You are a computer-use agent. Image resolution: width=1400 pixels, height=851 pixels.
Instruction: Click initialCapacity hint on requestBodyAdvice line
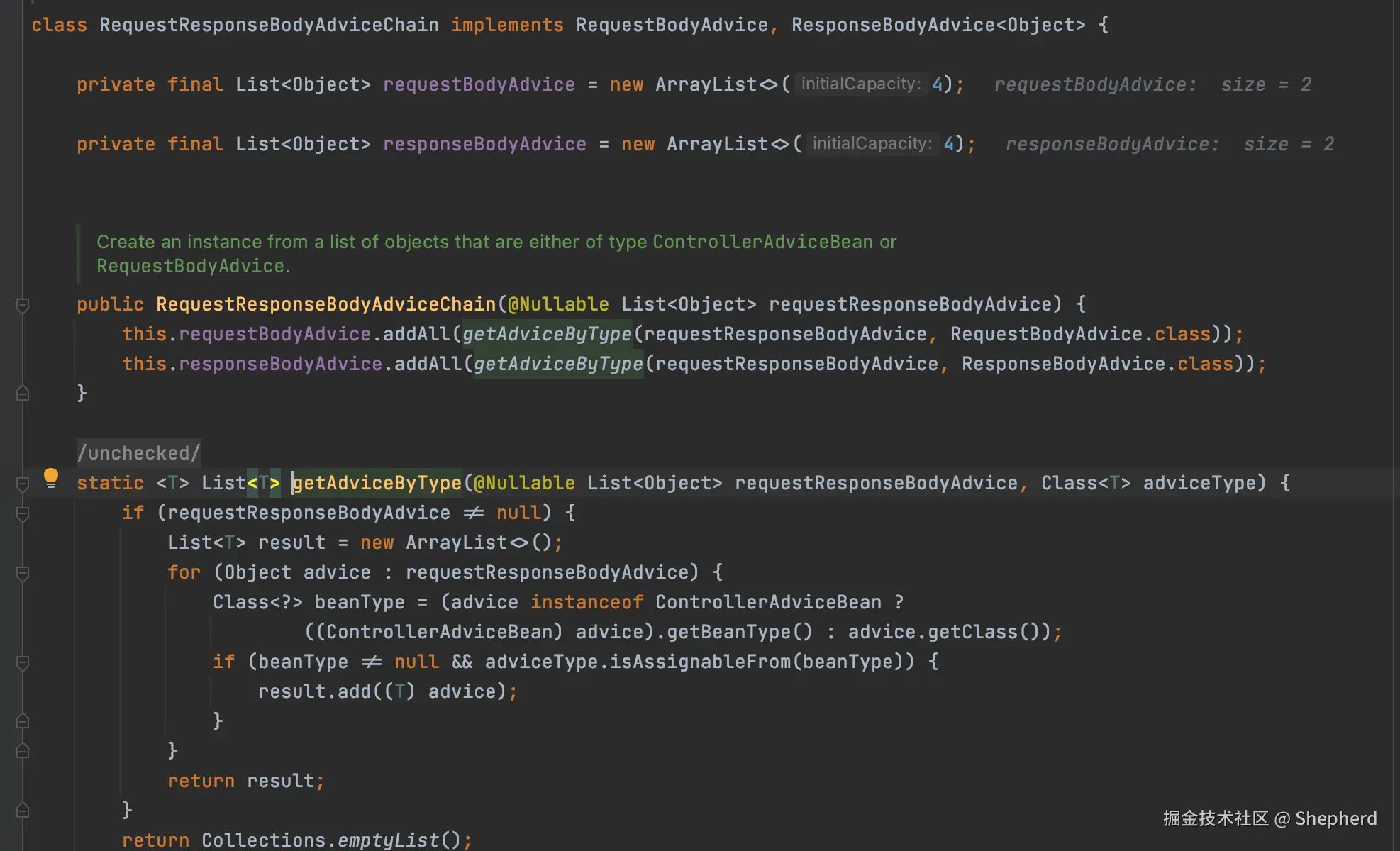[x=860, y=84]
